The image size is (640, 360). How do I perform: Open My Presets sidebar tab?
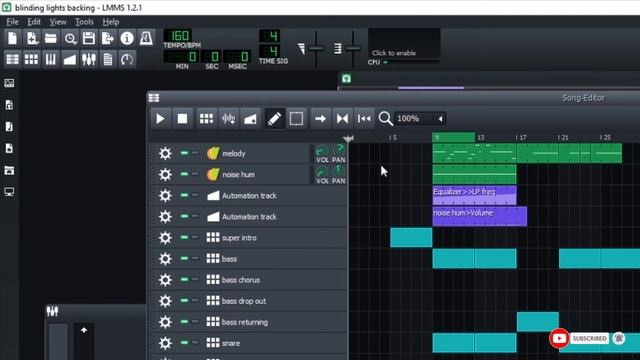9,148
